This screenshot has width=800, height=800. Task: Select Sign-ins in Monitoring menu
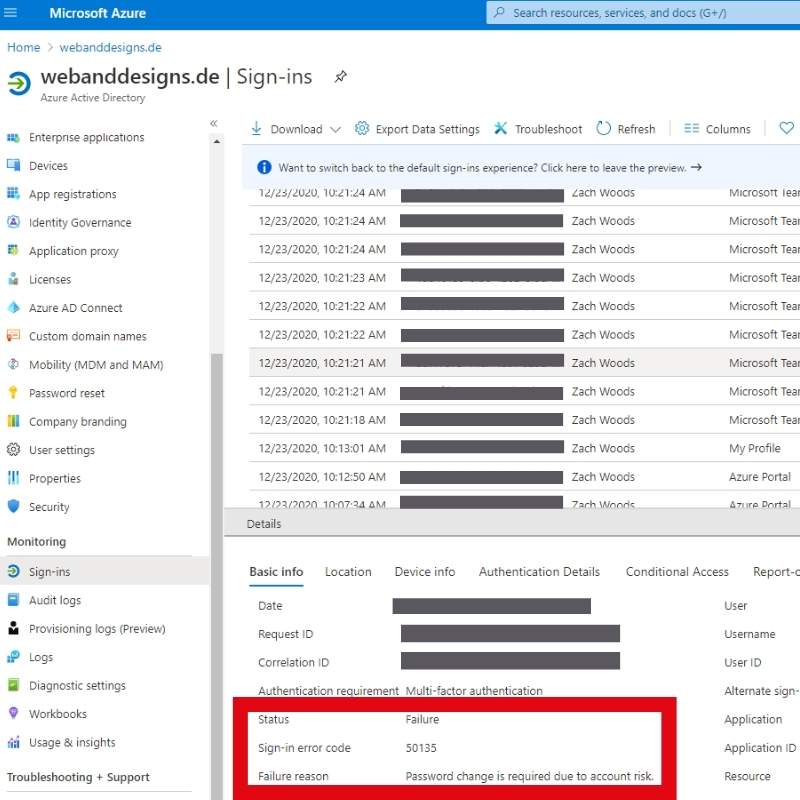(105, 571)
